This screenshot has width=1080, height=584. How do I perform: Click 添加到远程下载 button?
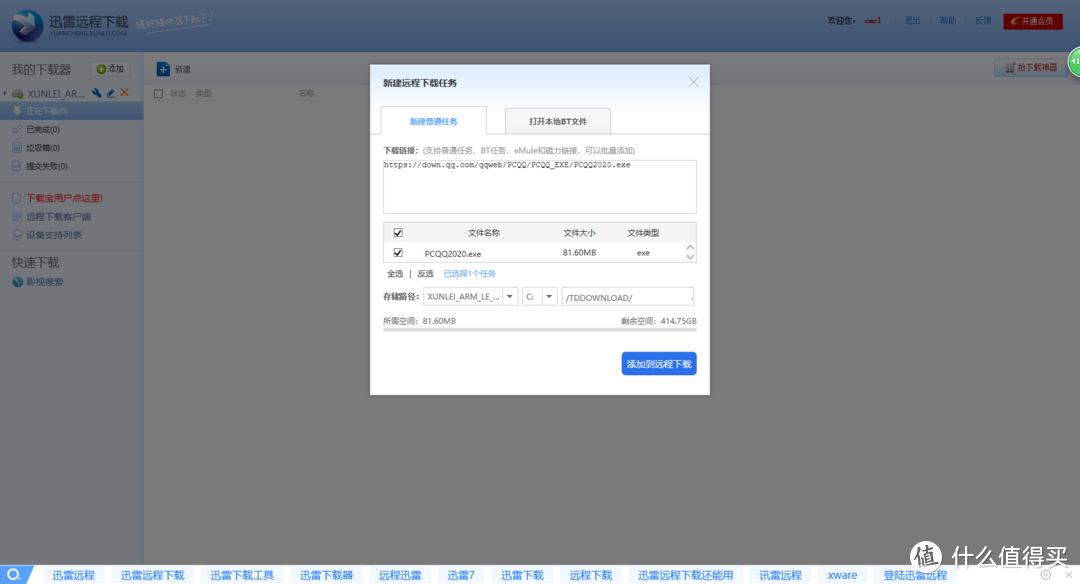659,364
